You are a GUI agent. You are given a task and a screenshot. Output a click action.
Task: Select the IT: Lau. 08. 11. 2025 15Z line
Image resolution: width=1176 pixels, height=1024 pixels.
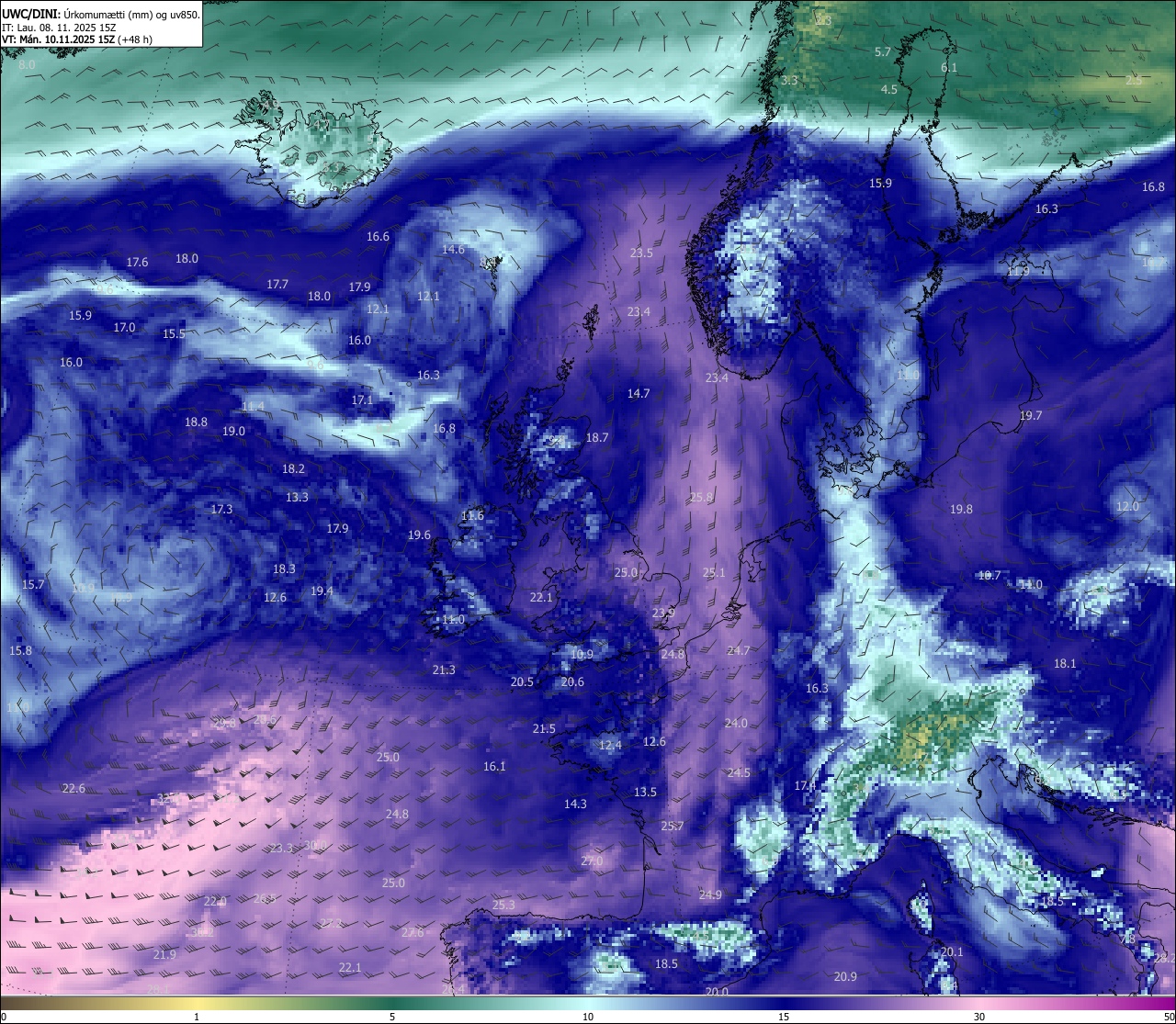(x=59, y=28)
